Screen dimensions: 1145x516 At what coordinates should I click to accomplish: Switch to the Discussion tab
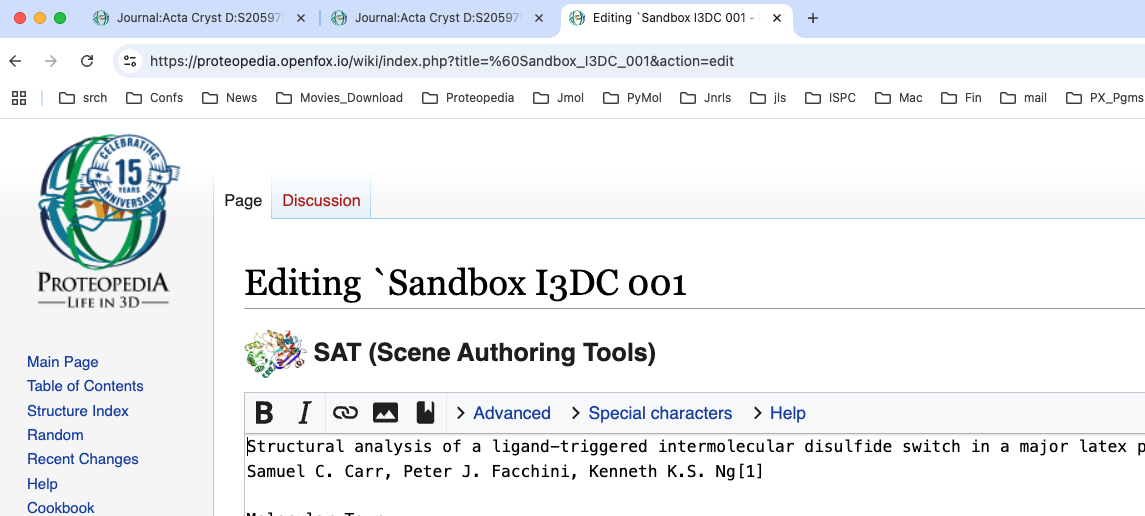pos(321,200)
